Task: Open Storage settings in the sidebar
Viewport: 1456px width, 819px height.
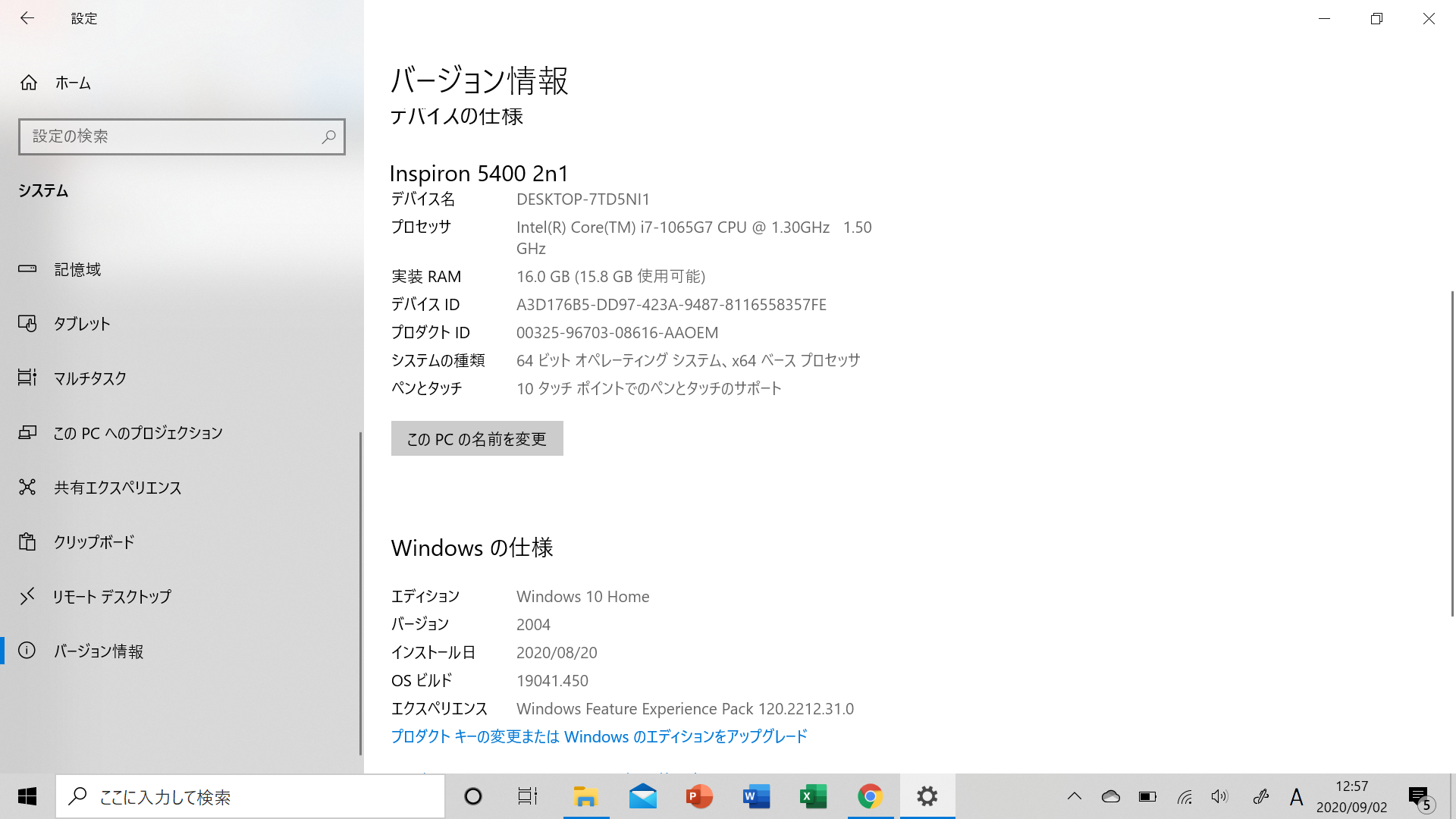Action: (77, 269)
